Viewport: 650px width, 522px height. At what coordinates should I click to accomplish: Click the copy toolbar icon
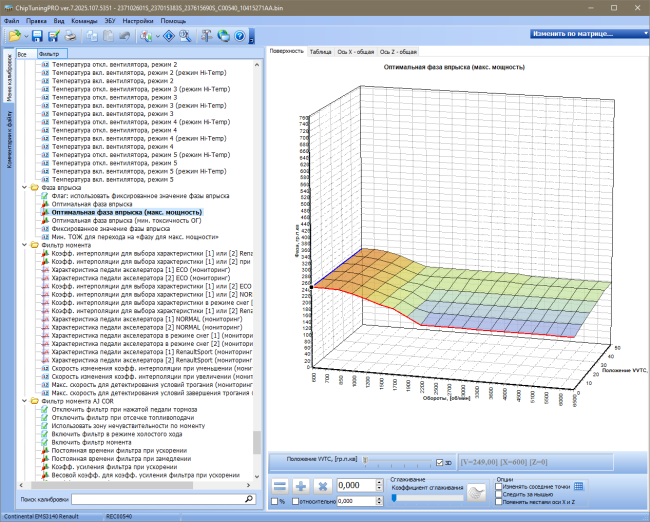click(x=92, y=36)
